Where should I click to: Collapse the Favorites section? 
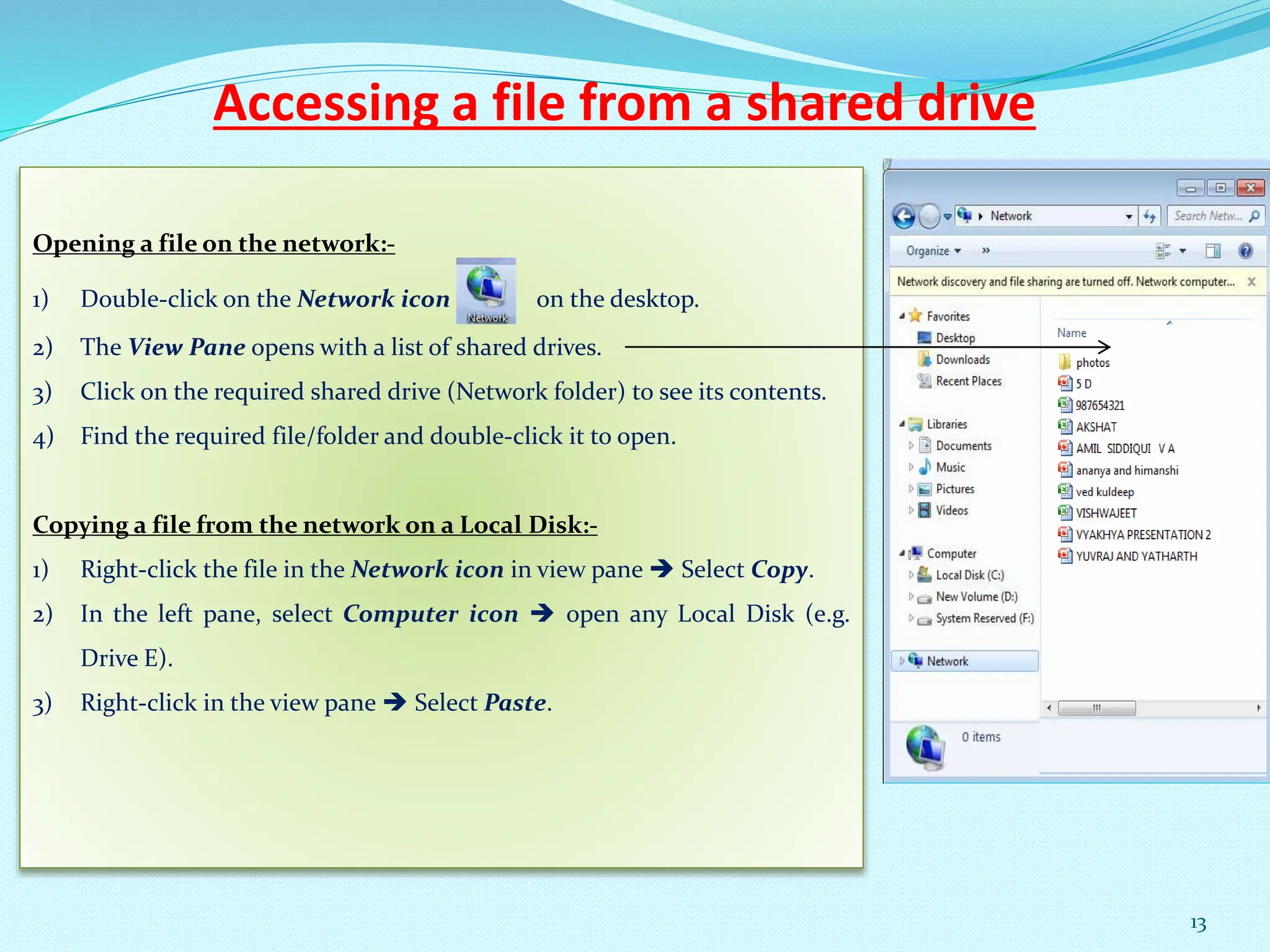[902, 316]
